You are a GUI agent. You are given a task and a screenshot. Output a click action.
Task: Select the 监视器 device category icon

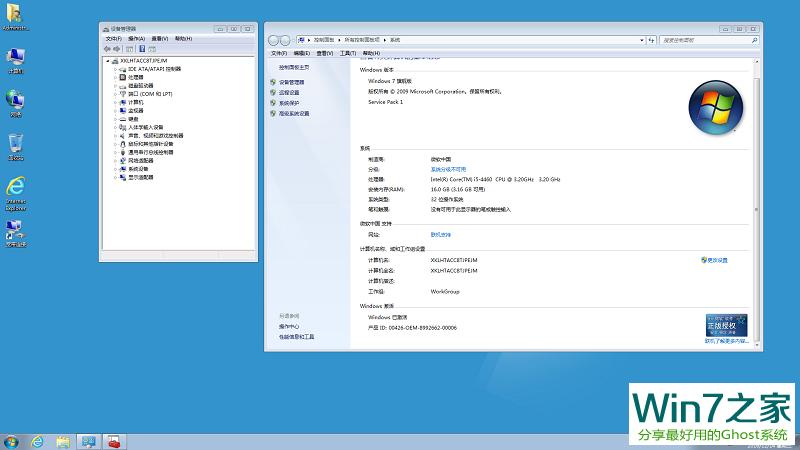point(122,111)
